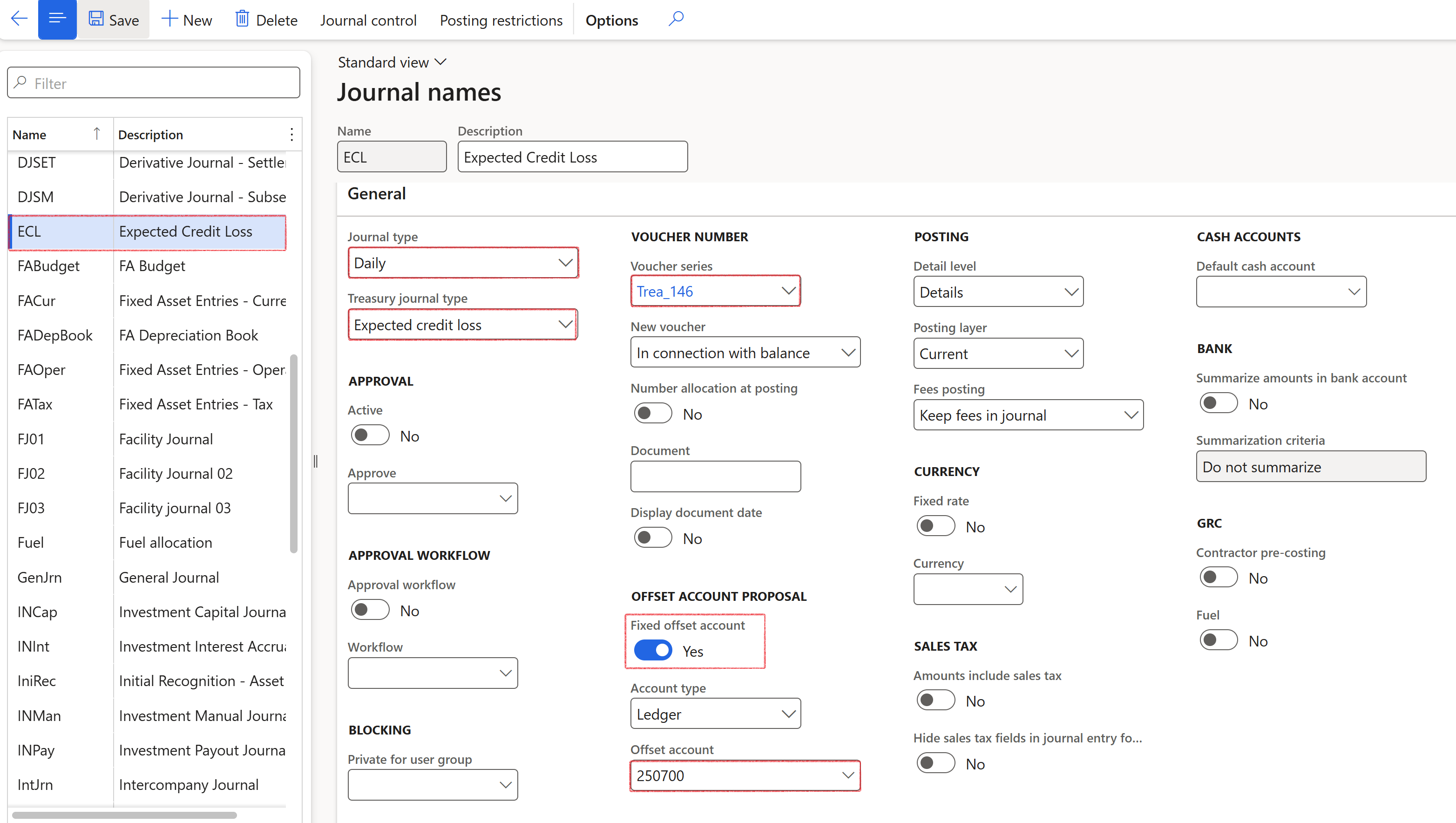Click the Save disk icon

point(96,19)
